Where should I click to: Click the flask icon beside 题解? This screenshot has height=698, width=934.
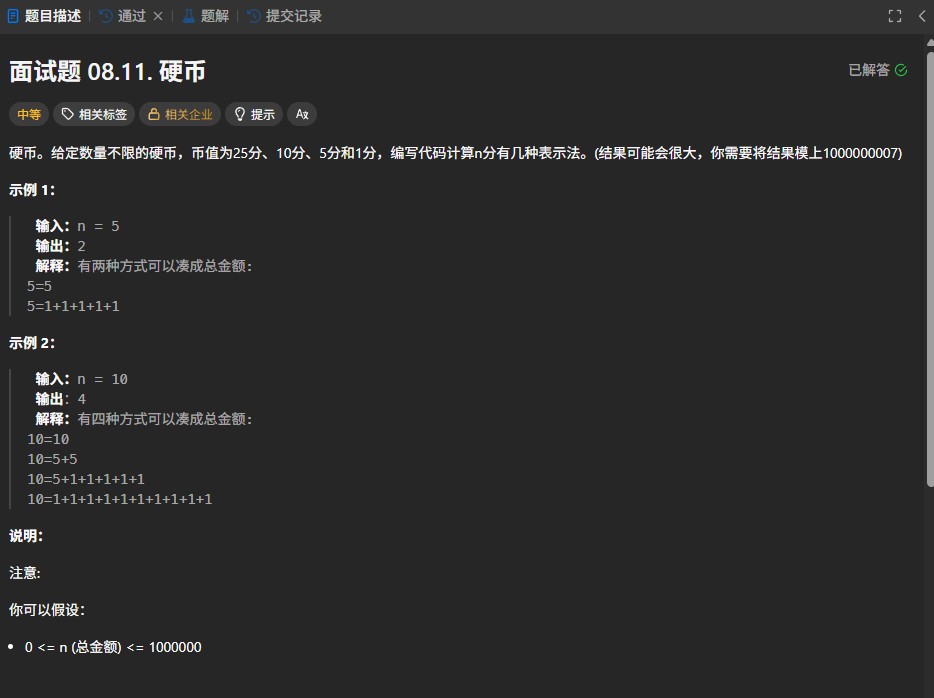(188, 15)
